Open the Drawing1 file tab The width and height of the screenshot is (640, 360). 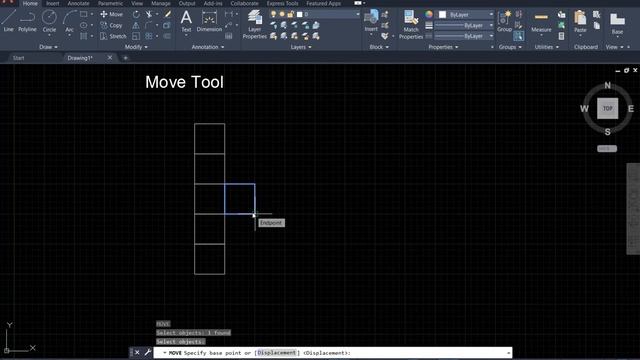[80, 58]
